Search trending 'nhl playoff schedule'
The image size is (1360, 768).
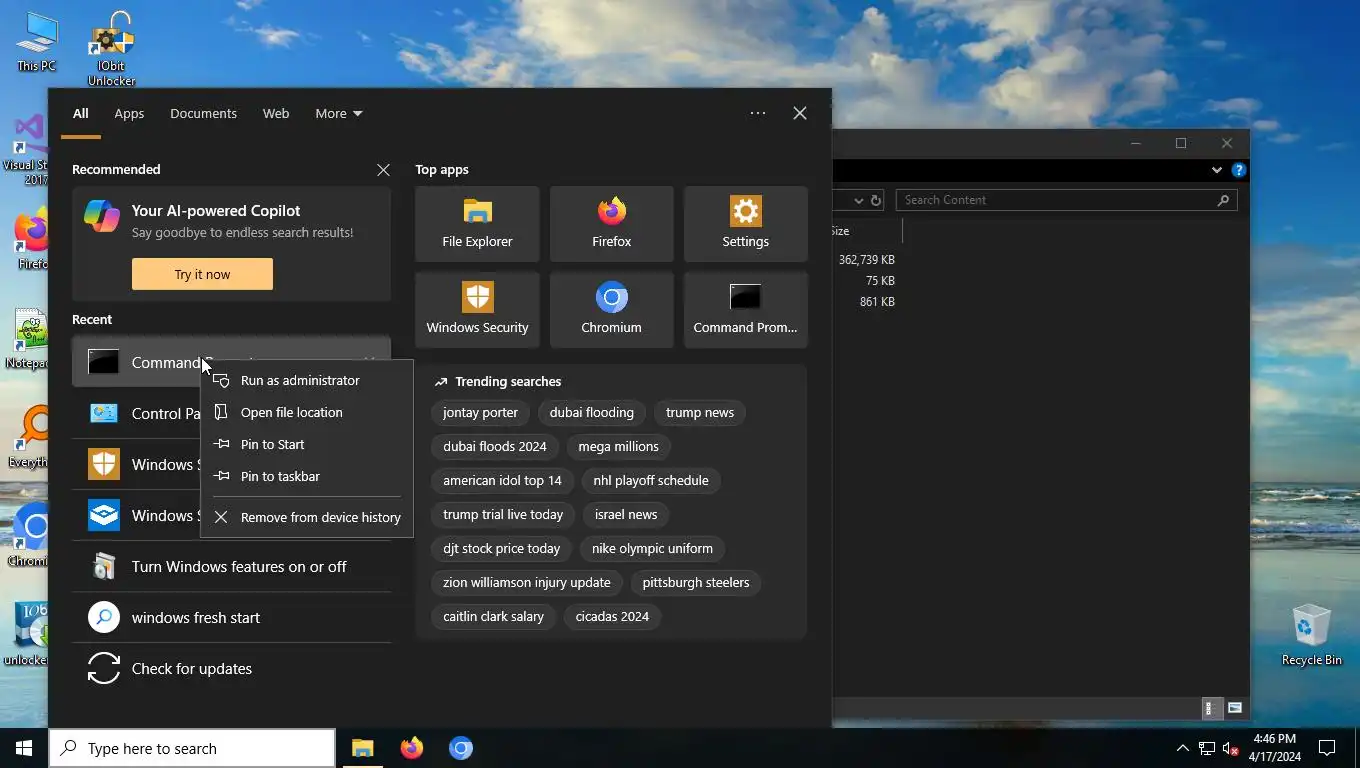pos(650,480)
